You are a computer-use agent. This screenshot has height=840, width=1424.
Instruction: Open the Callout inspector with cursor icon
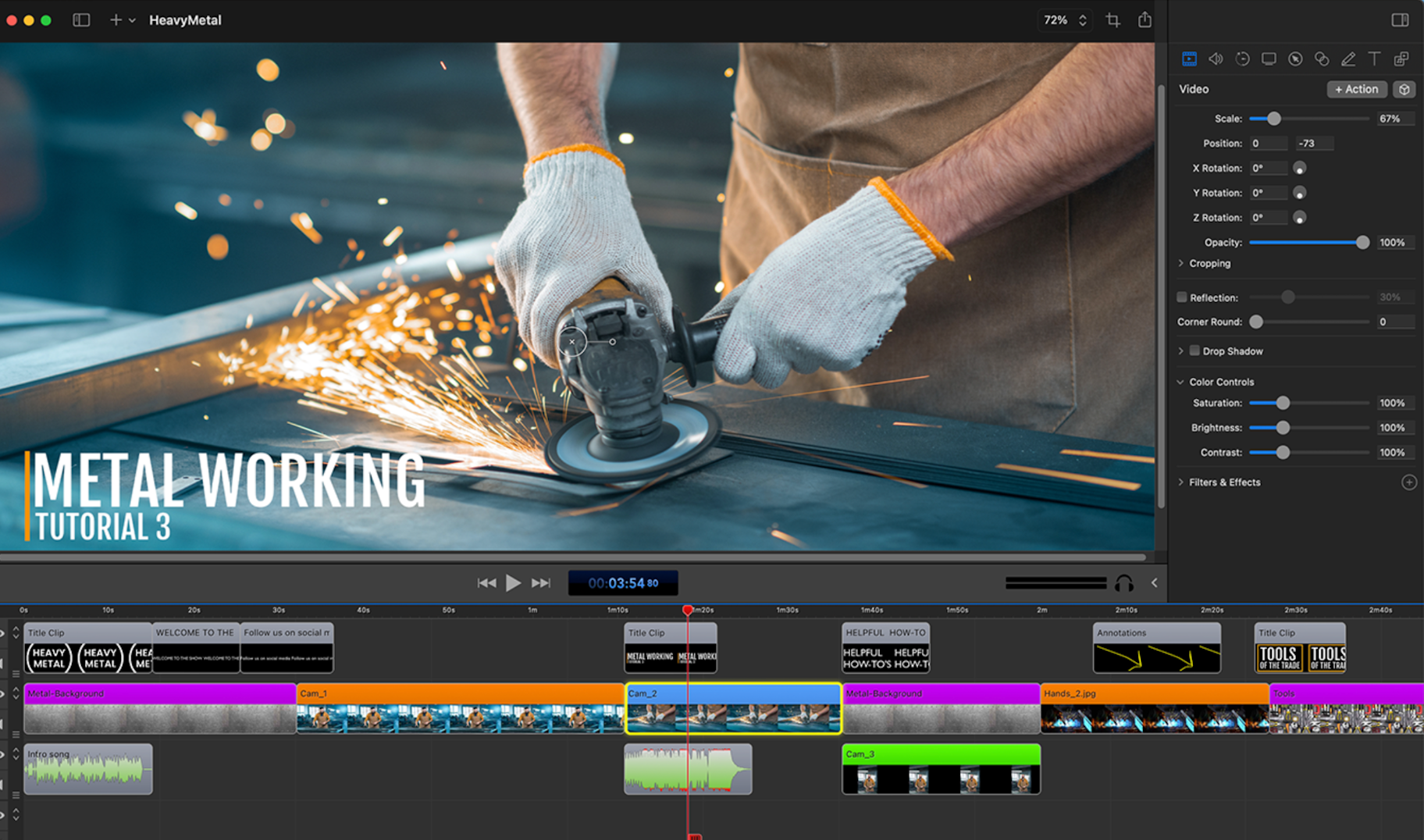[1294, 59]
